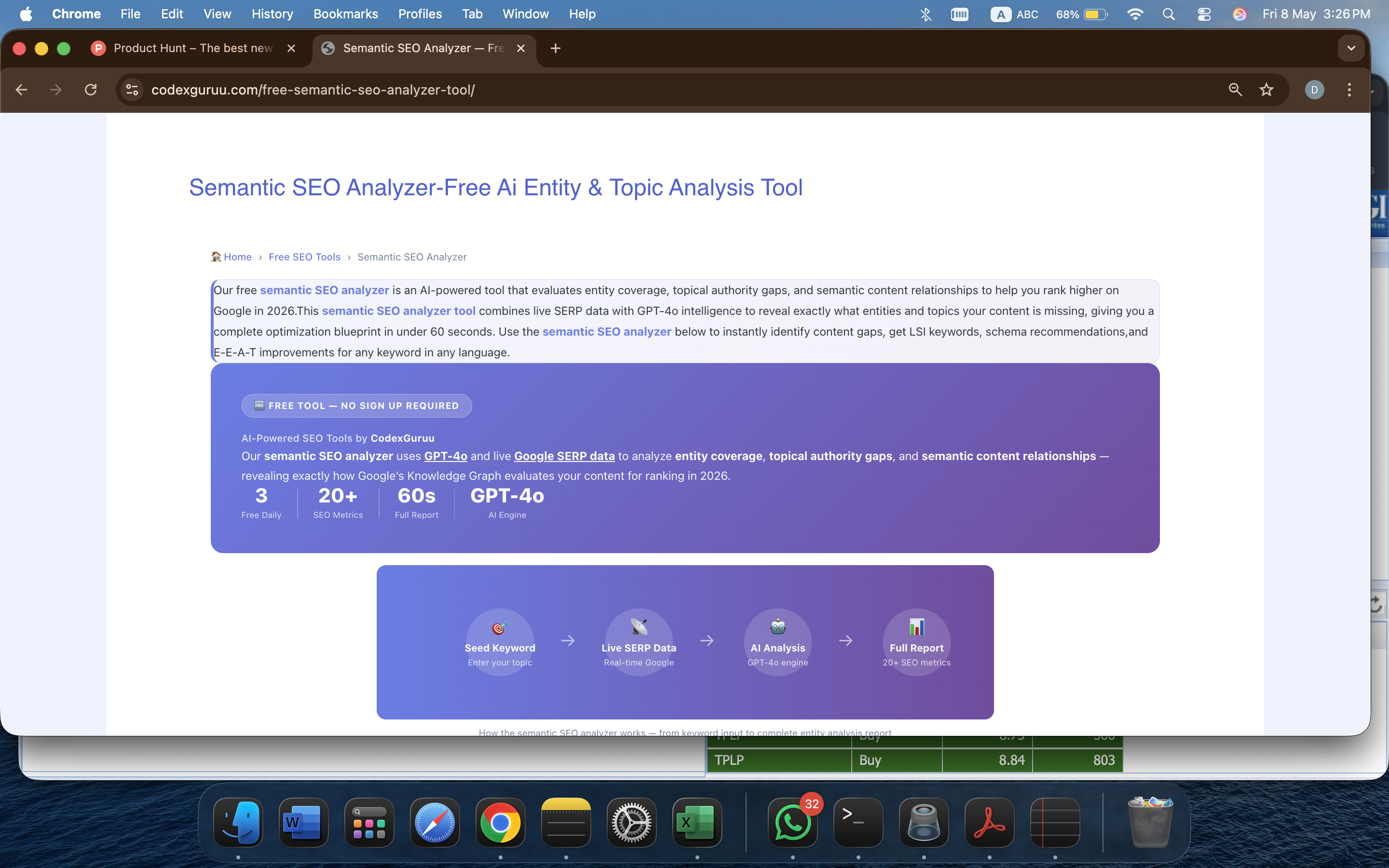The width and height of the screenshot is (1389, 868).
Task: Open the History menu
Action: (x=272, y=14)
